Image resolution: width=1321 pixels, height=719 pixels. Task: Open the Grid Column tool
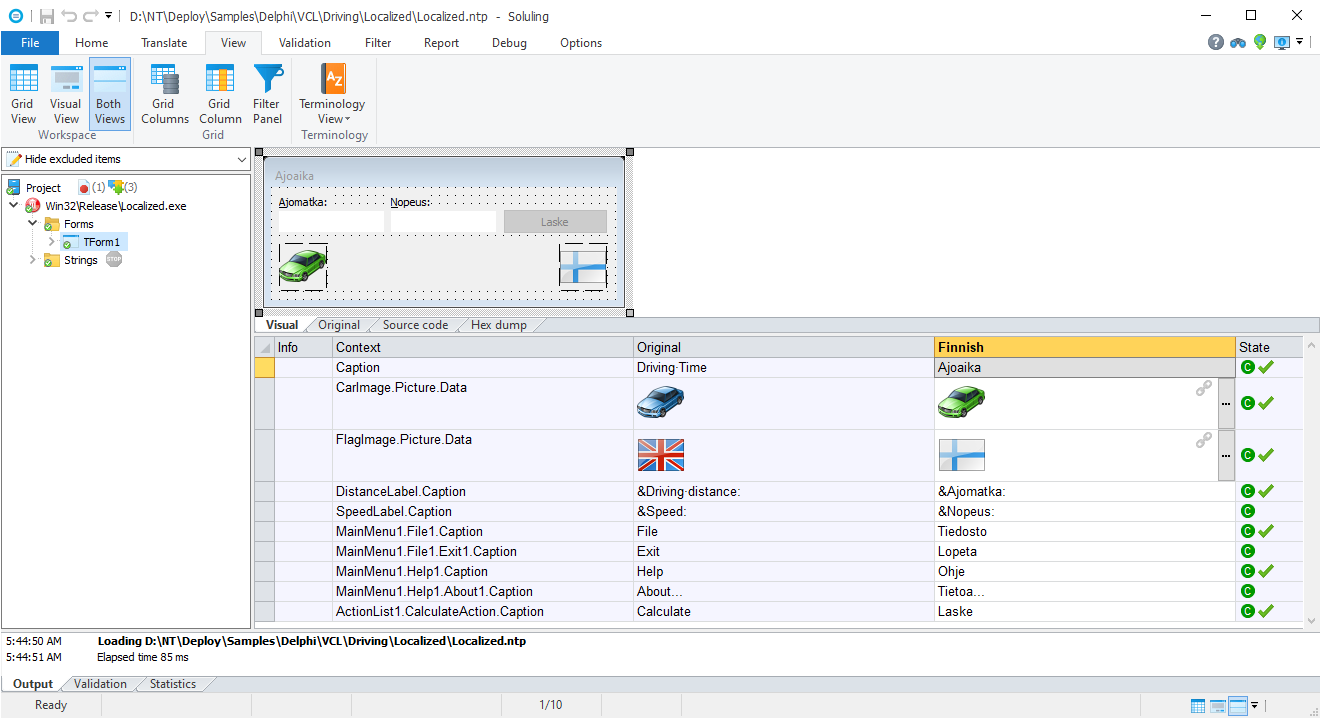tap(219, 94)
